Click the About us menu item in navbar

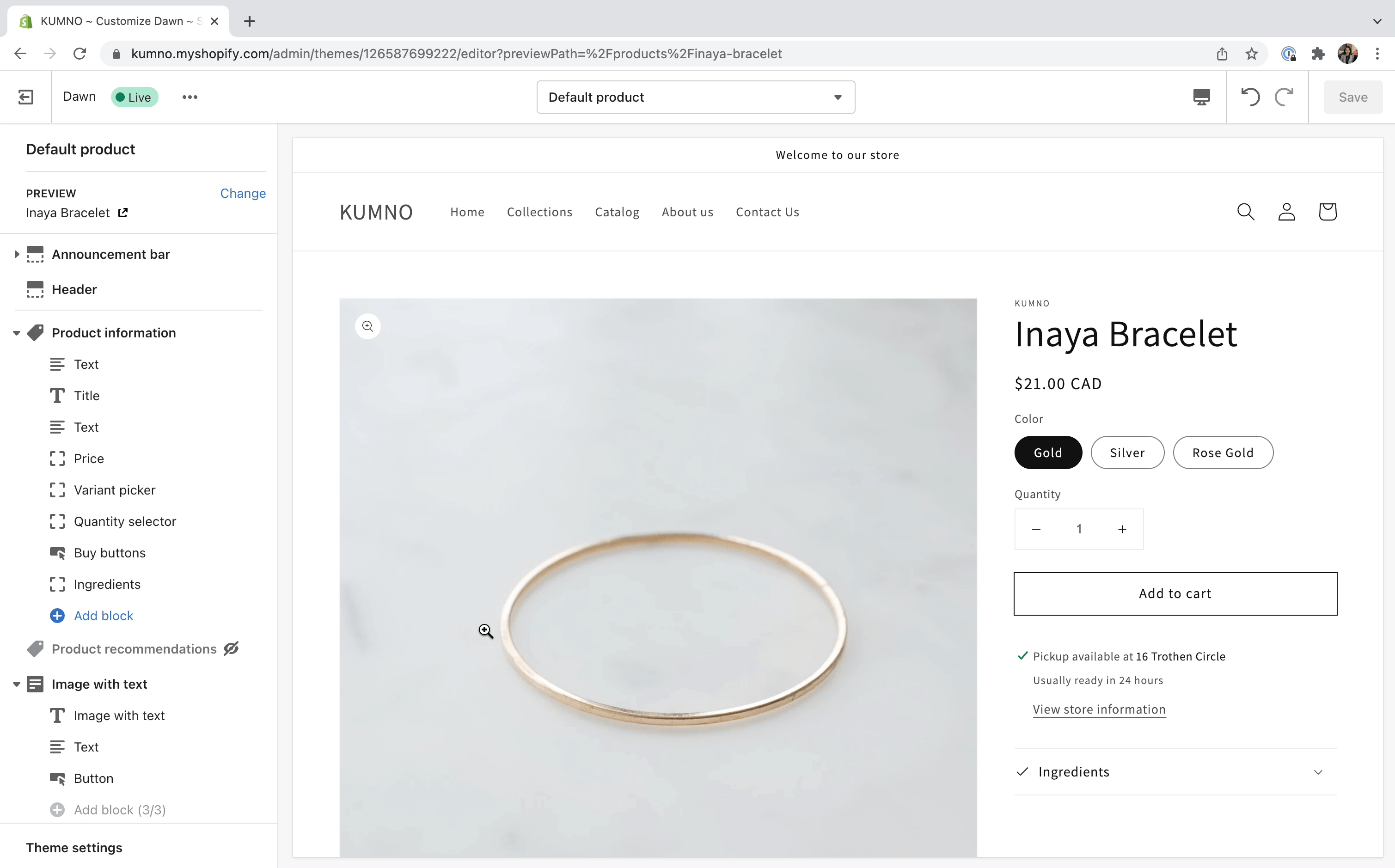tap(687, 212)
